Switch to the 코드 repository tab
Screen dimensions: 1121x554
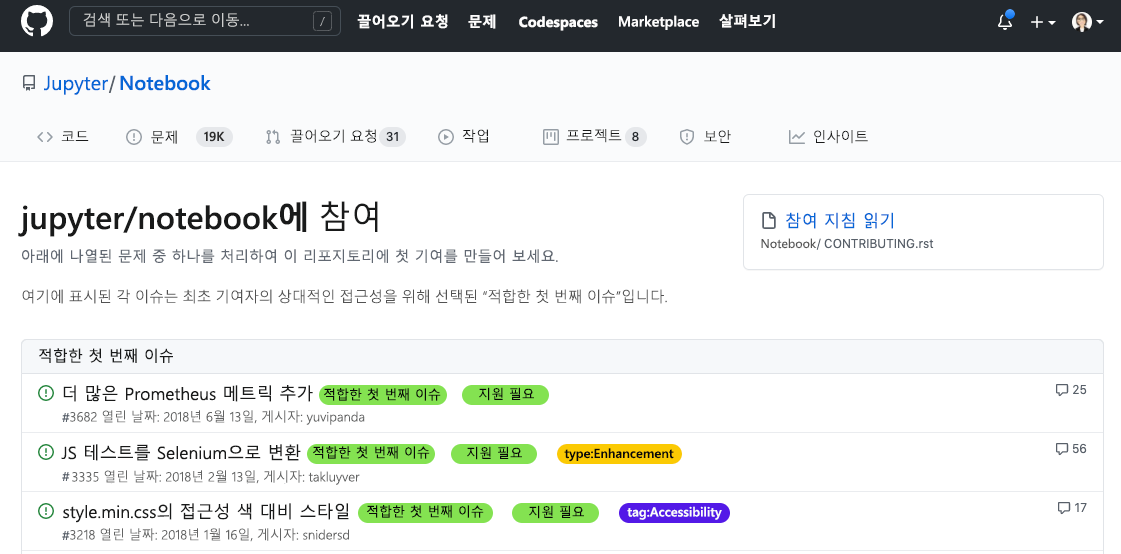pyautogui.click(x=63, y=137)
